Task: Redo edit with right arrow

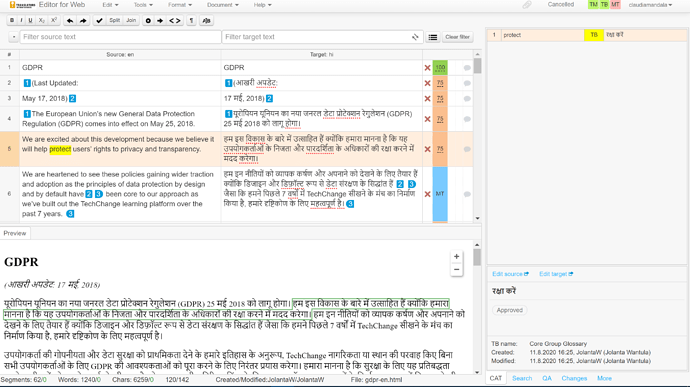Action: pyautogui.click(x=83, y=21)
